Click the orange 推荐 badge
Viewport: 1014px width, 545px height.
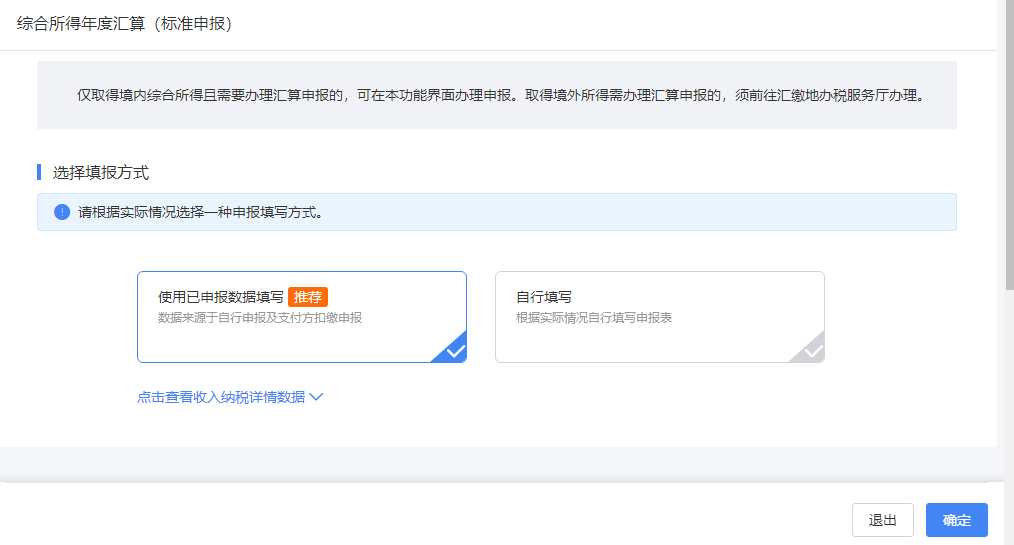308,297
